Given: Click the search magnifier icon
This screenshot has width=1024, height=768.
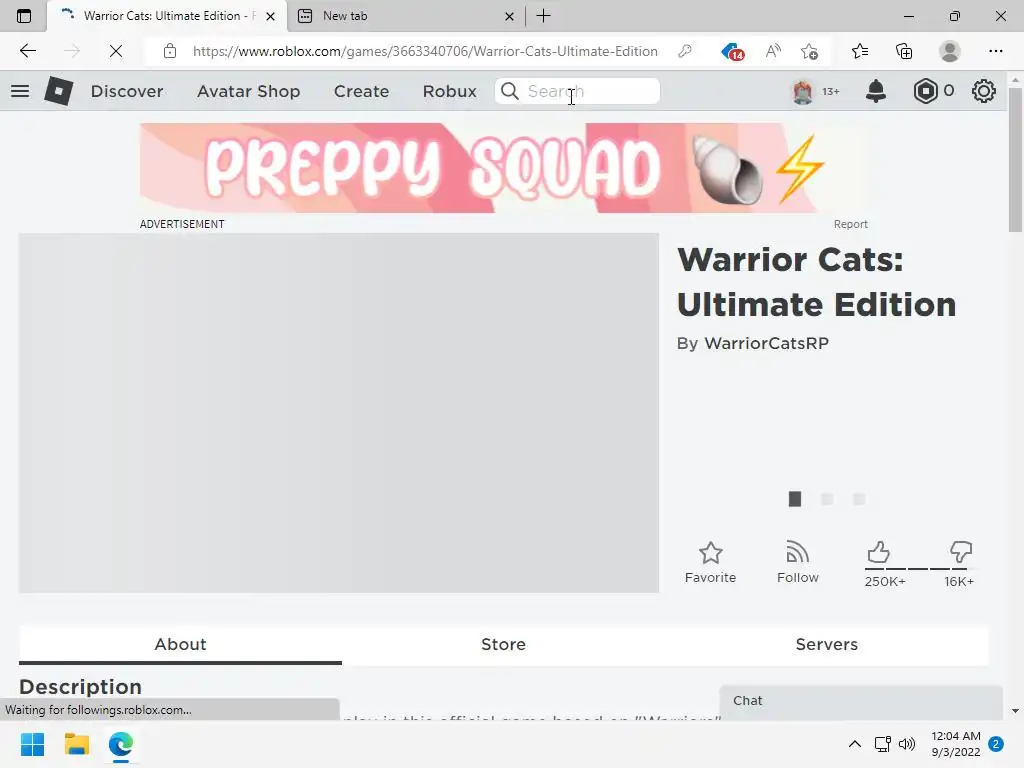Looking at the screenshot, I should (x=510, y=91).
